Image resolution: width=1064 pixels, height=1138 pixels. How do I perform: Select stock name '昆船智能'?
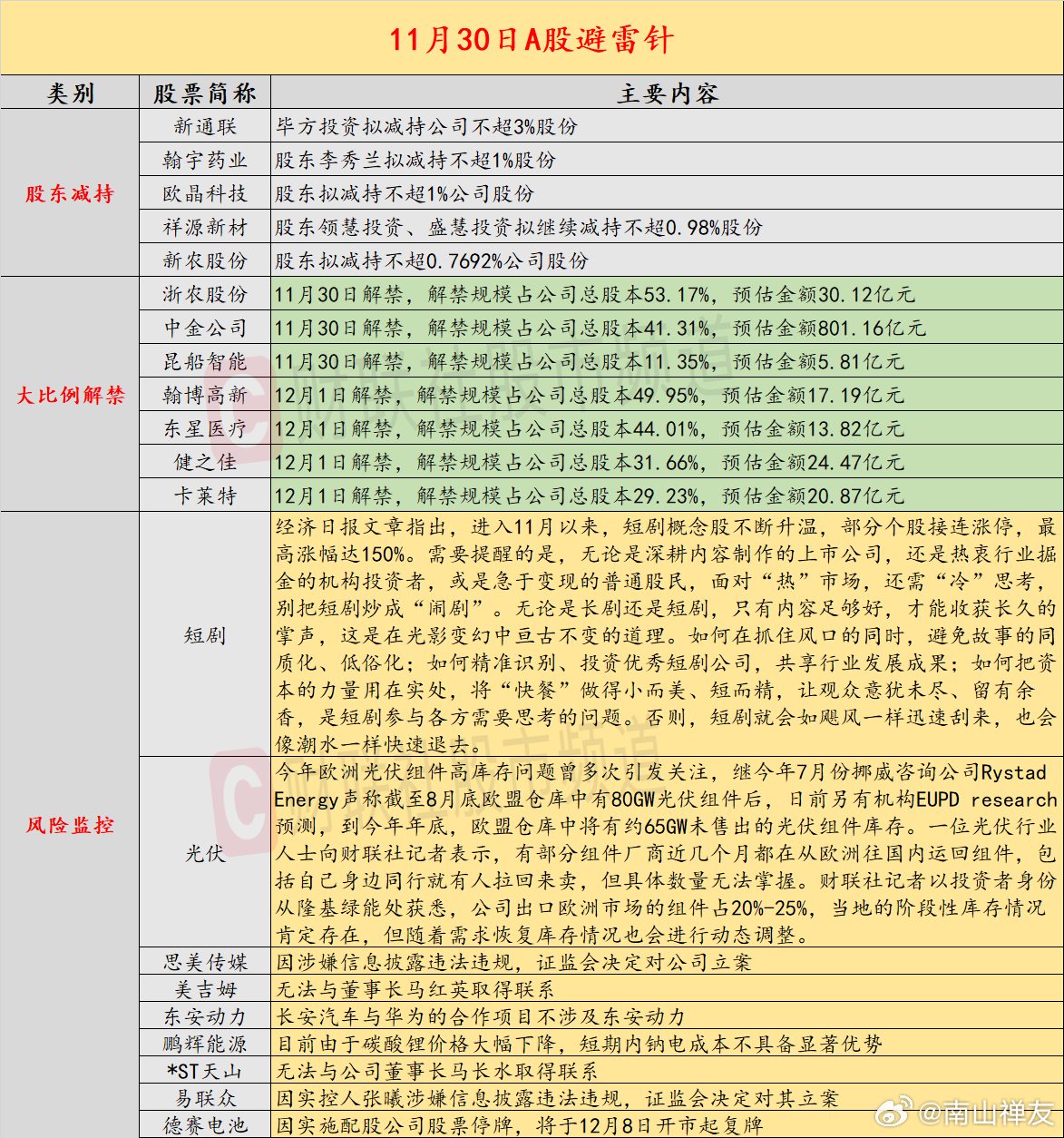tap(205, 361)
